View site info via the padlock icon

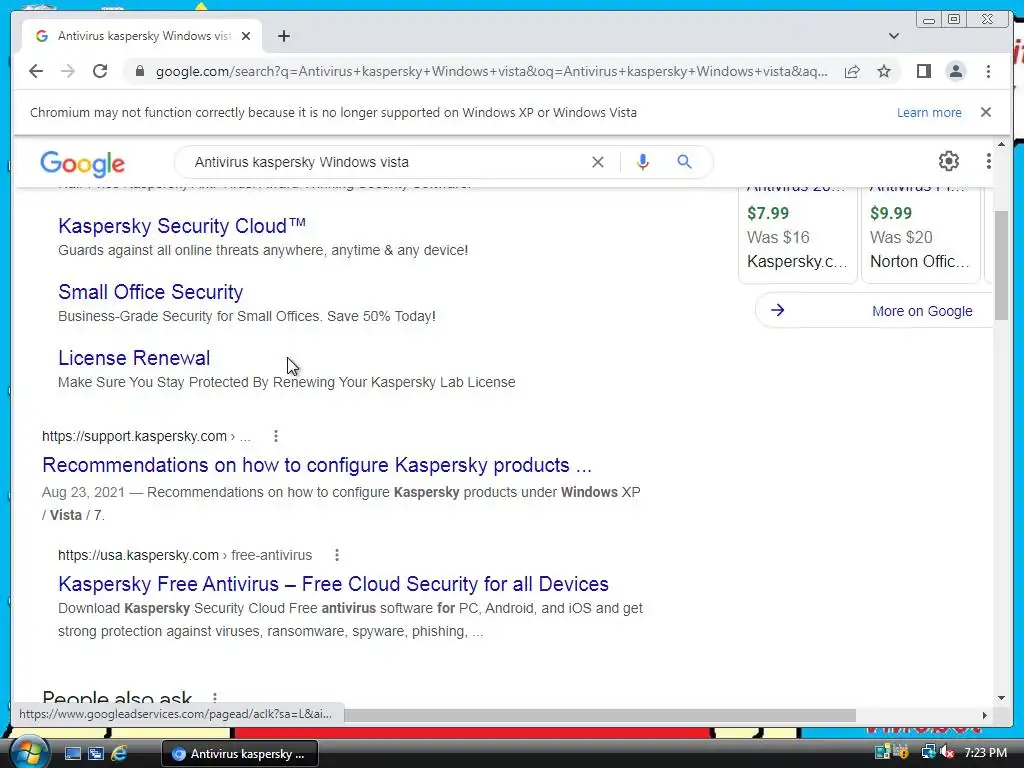(139, 71)
